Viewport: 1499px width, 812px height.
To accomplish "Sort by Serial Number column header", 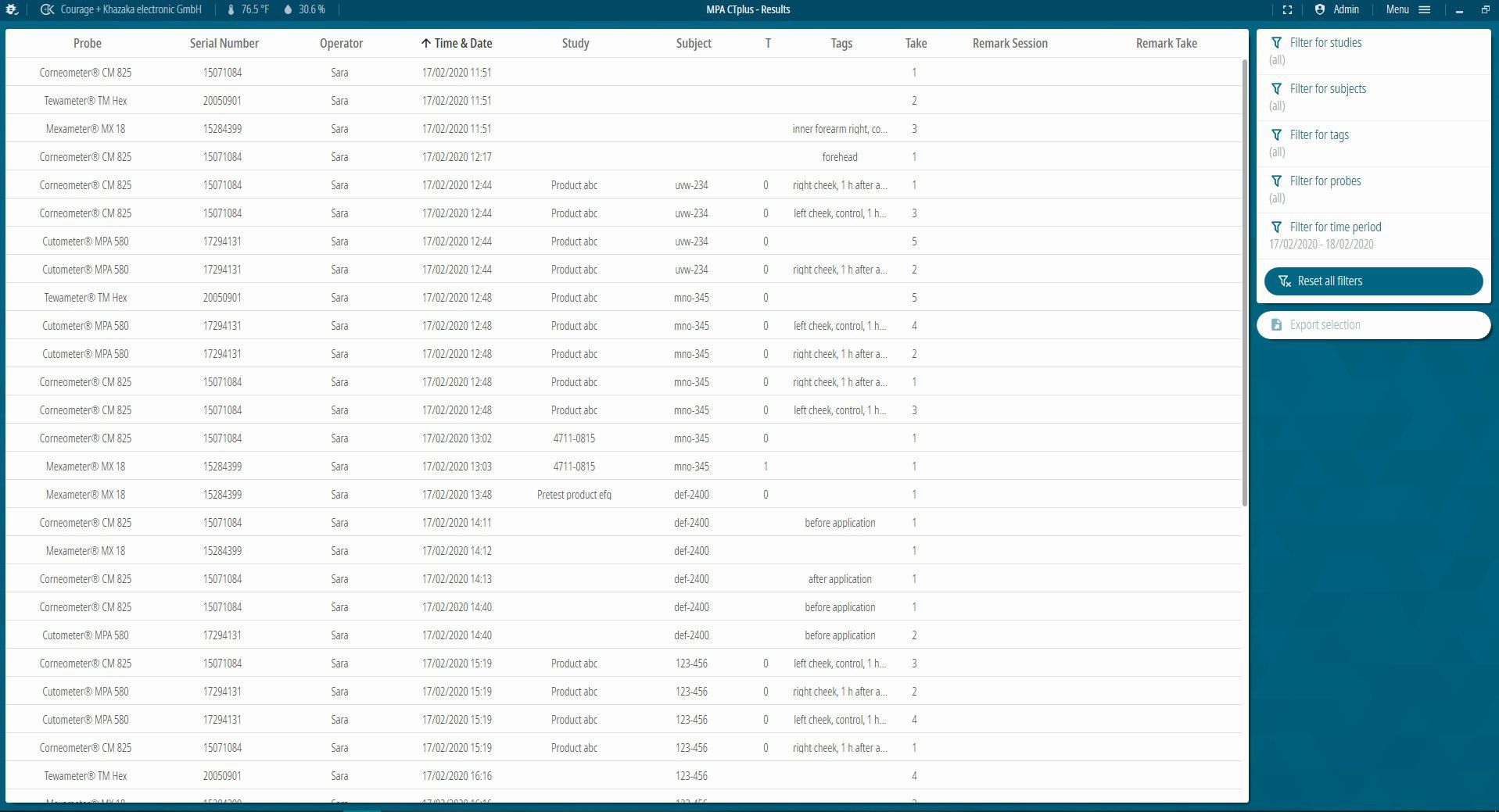I will click(x=224, y=43).
